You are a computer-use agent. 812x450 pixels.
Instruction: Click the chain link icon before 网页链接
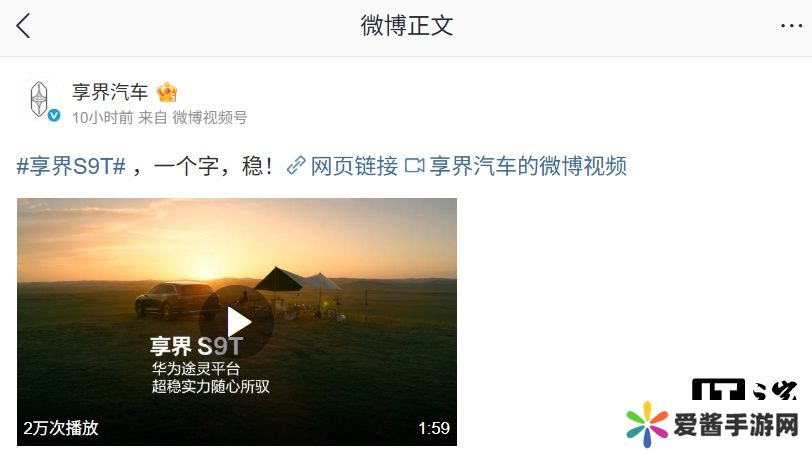(x=296, y=166)
